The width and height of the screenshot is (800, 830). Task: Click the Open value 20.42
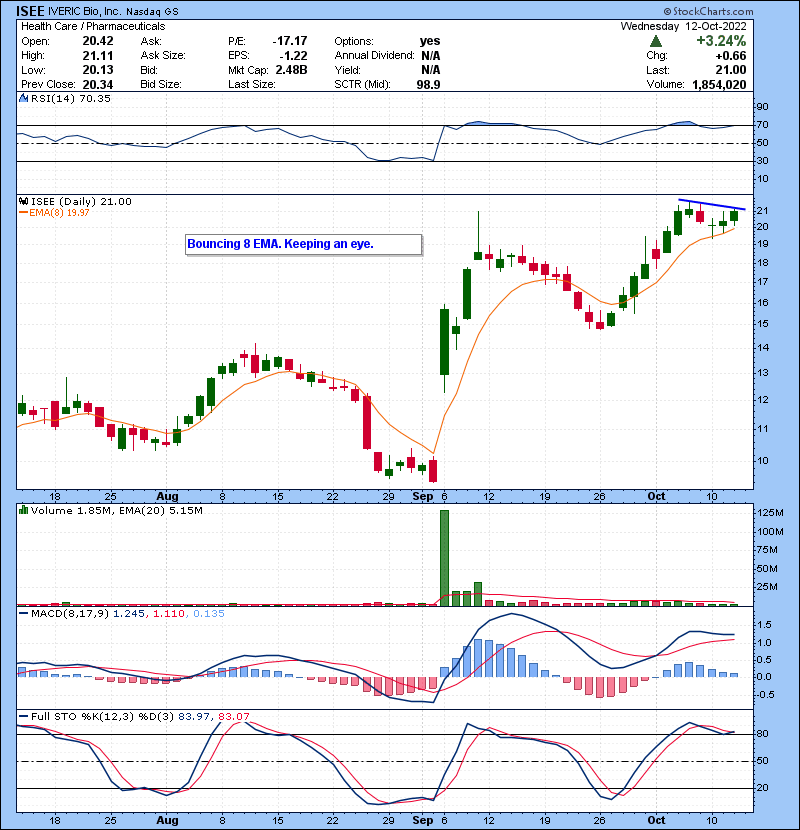click(97, 41)
